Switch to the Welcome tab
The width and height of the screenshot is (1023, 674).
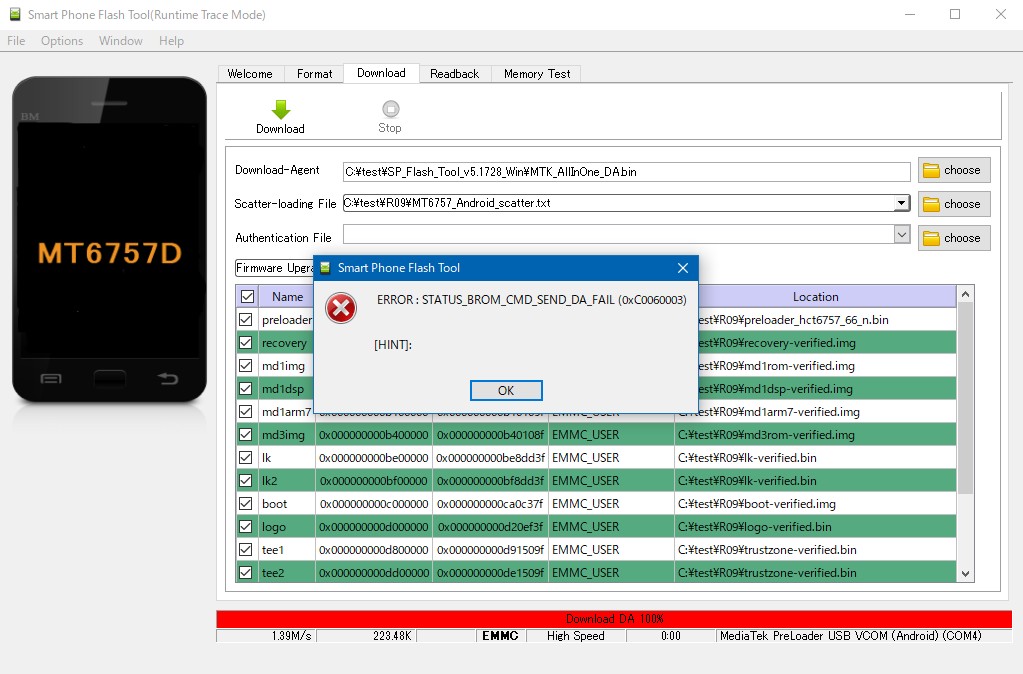250,74
